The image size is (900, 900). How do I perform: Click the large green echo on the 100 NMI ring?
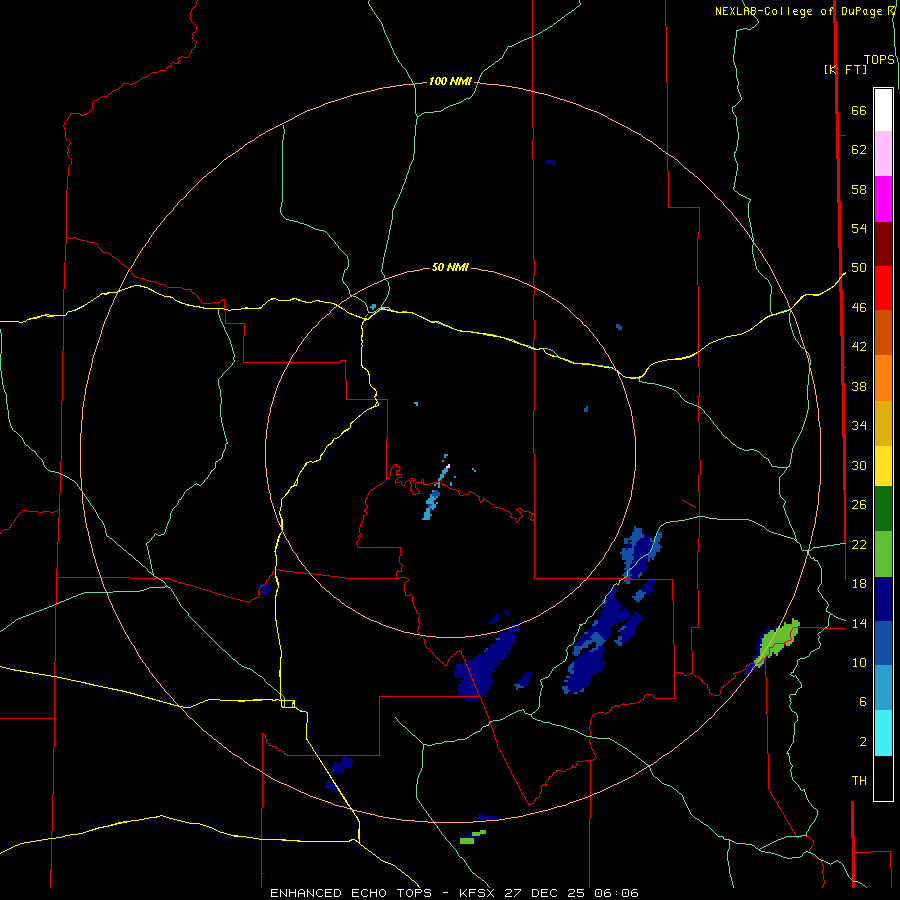(x=777, y=642)
